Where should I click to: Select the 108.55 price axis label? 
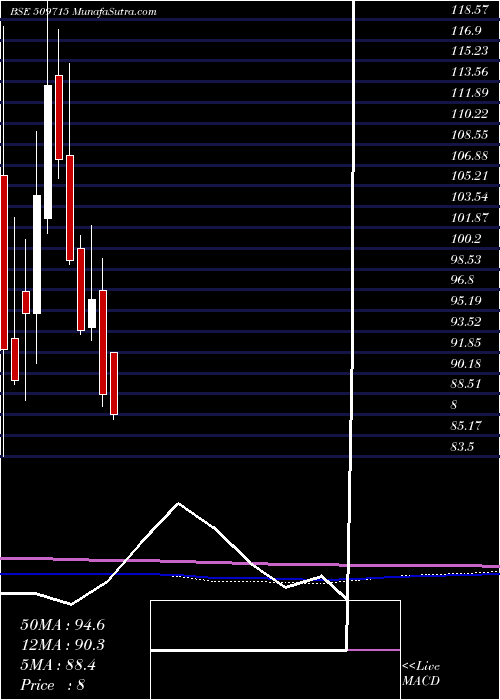pos(469,134)
